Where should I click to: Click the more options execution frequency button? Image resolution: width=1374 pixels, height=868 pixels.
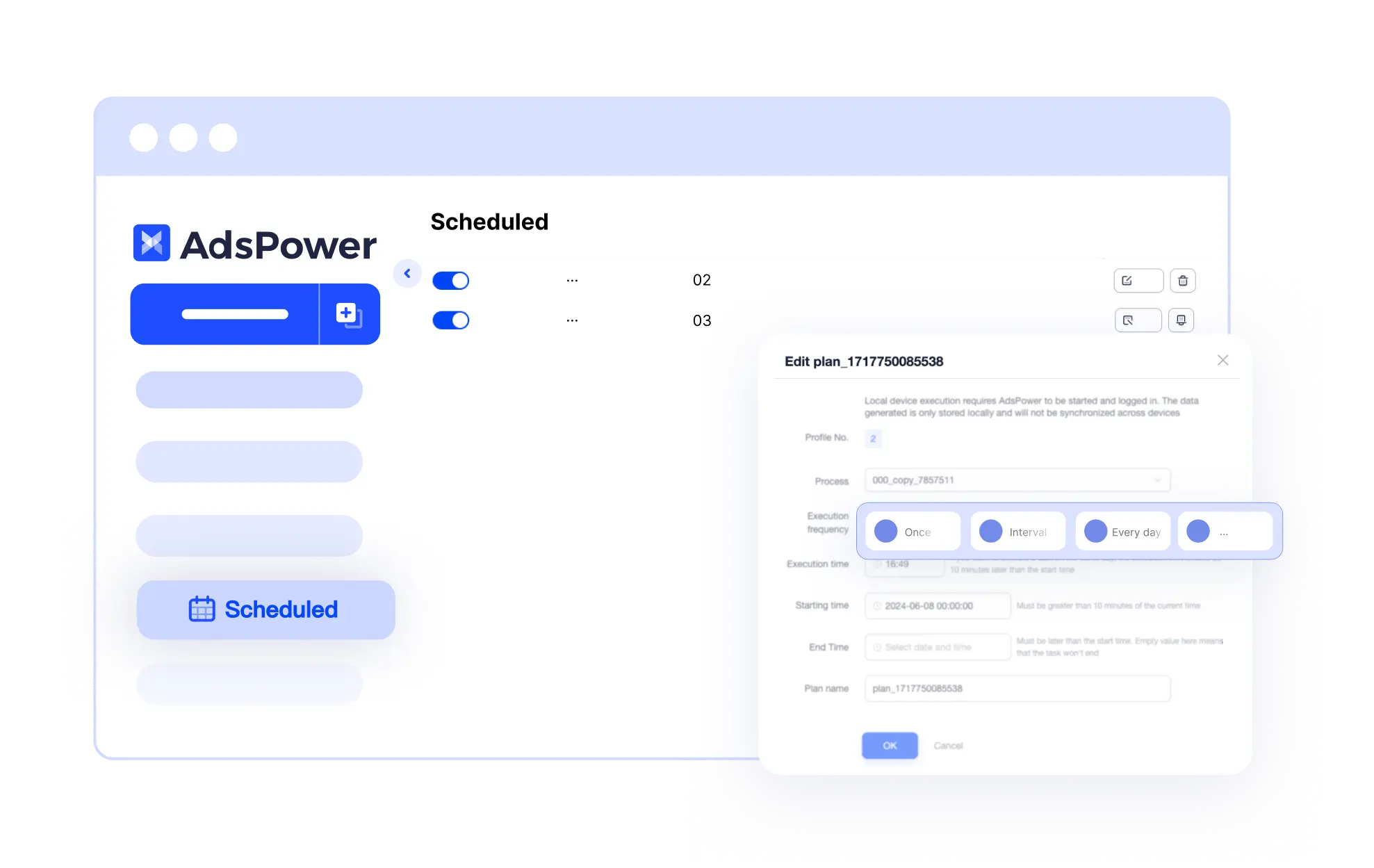coord(1223,531)
